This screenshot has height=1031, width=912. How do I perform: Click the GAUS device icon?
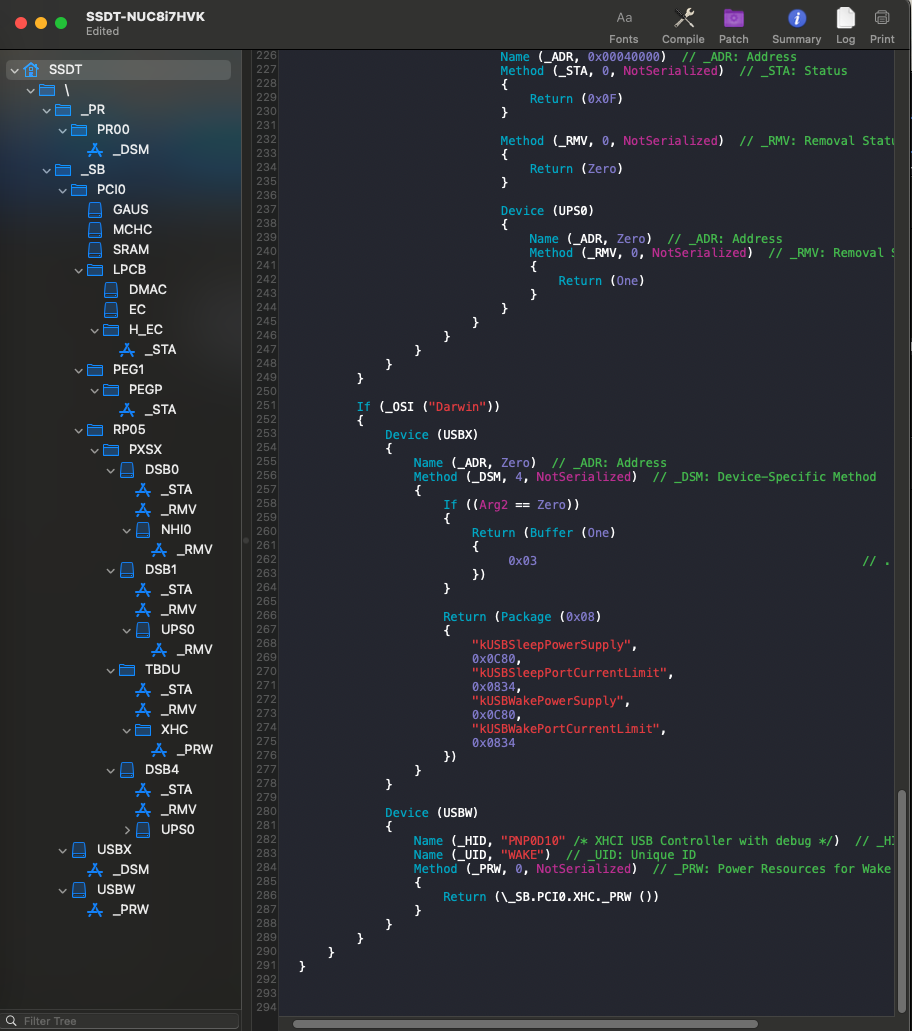pos(95,210)
